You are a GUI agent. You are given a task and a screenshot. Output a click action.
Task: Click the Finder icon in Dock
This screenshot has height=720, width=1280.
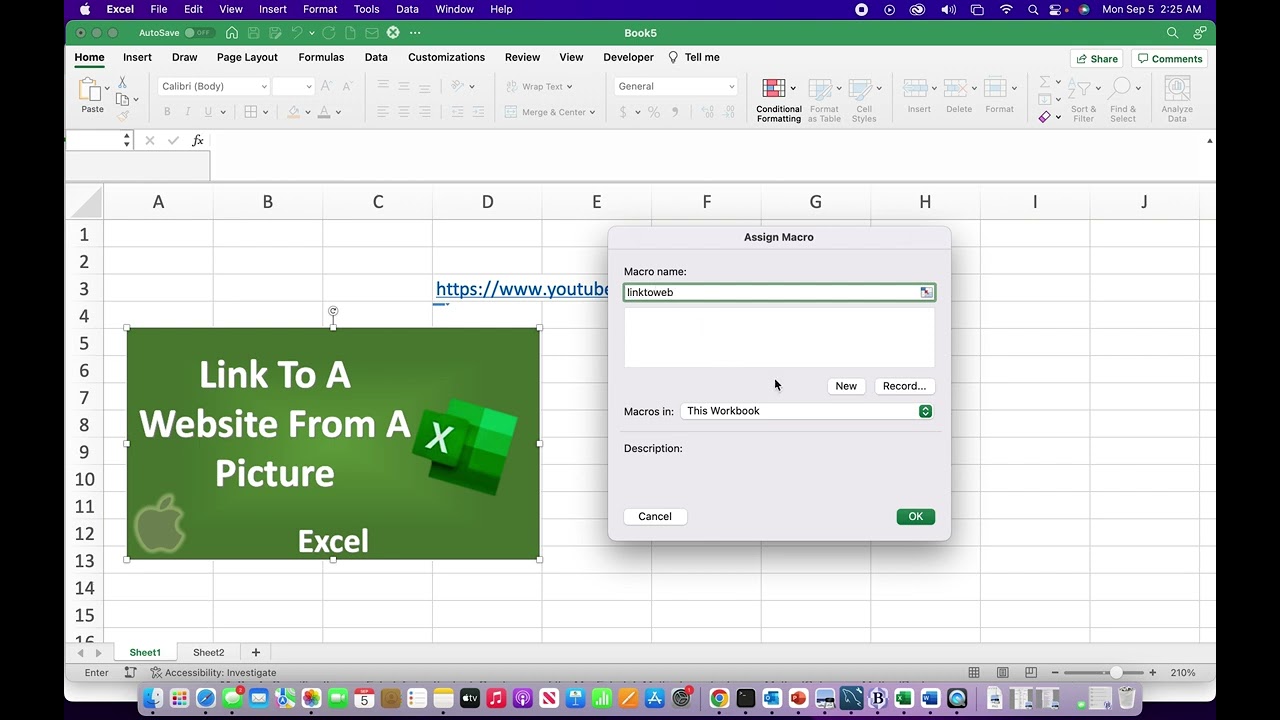(153, 698)
